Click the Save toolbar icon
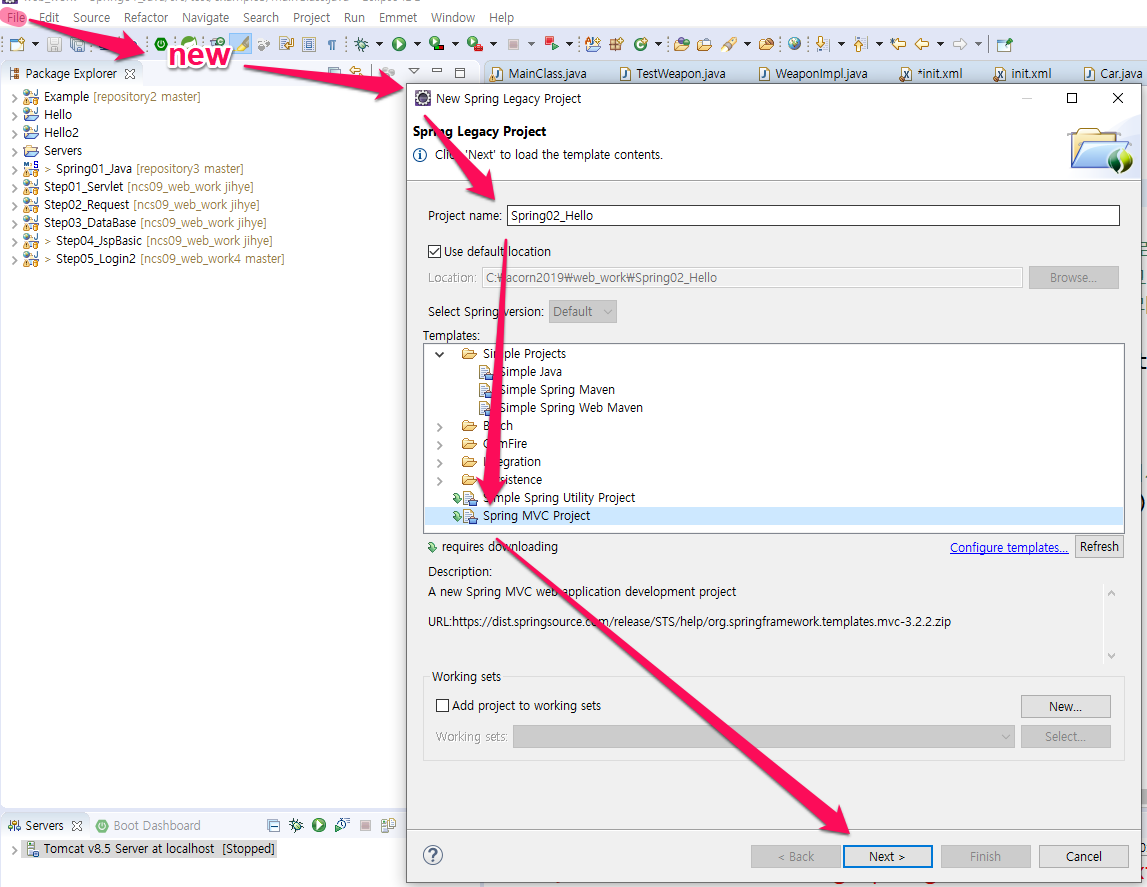 [54, 45]
